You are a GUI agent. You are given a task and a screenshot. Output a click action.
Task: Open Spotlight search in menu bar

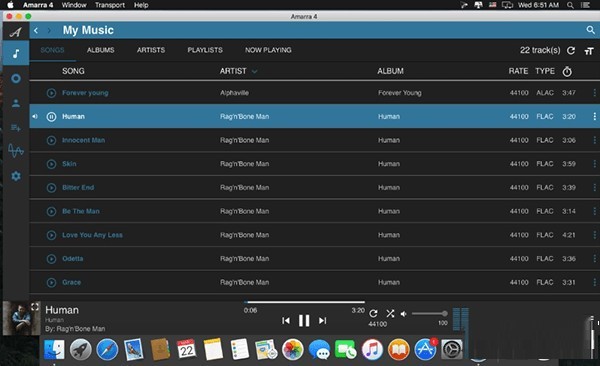click(570, 5)
